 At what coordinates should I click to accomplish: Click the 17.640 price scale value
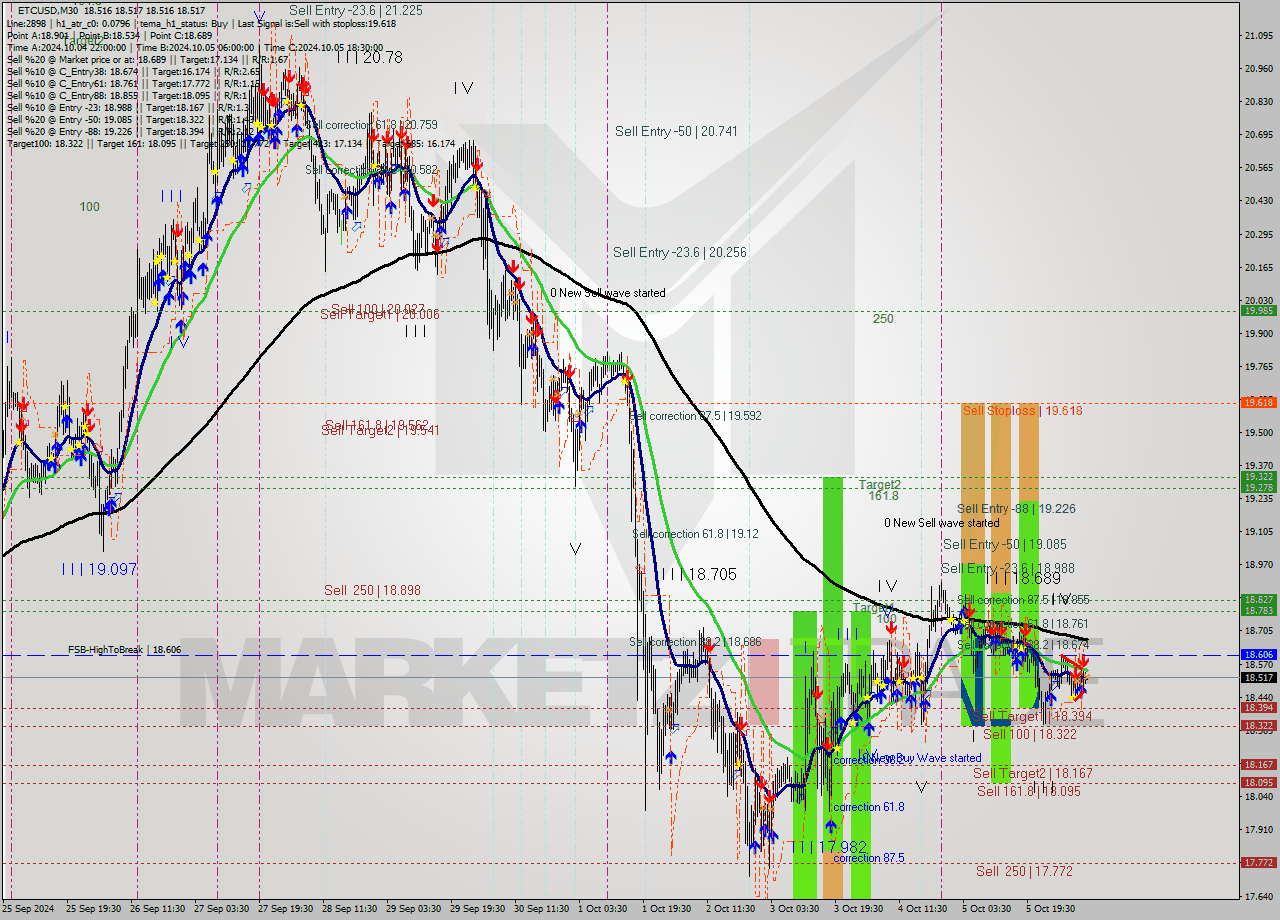tap(1258, 896)
